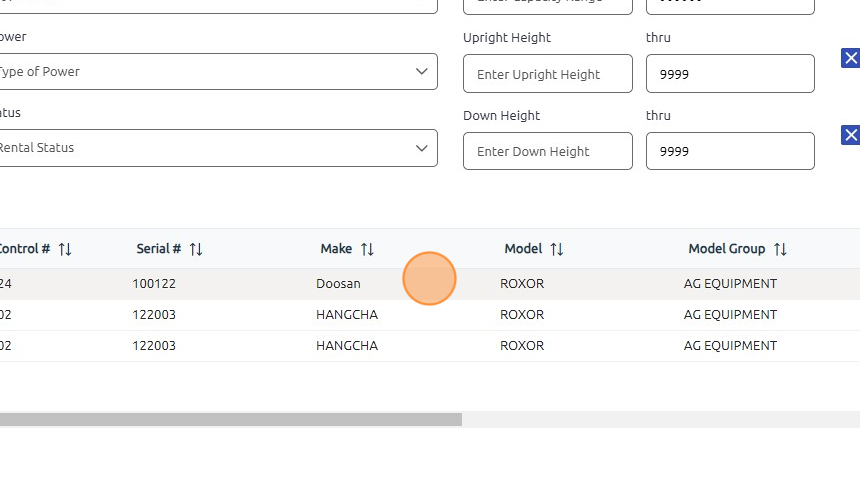Click the Enter Upright Height field

[x=547, y=74]
